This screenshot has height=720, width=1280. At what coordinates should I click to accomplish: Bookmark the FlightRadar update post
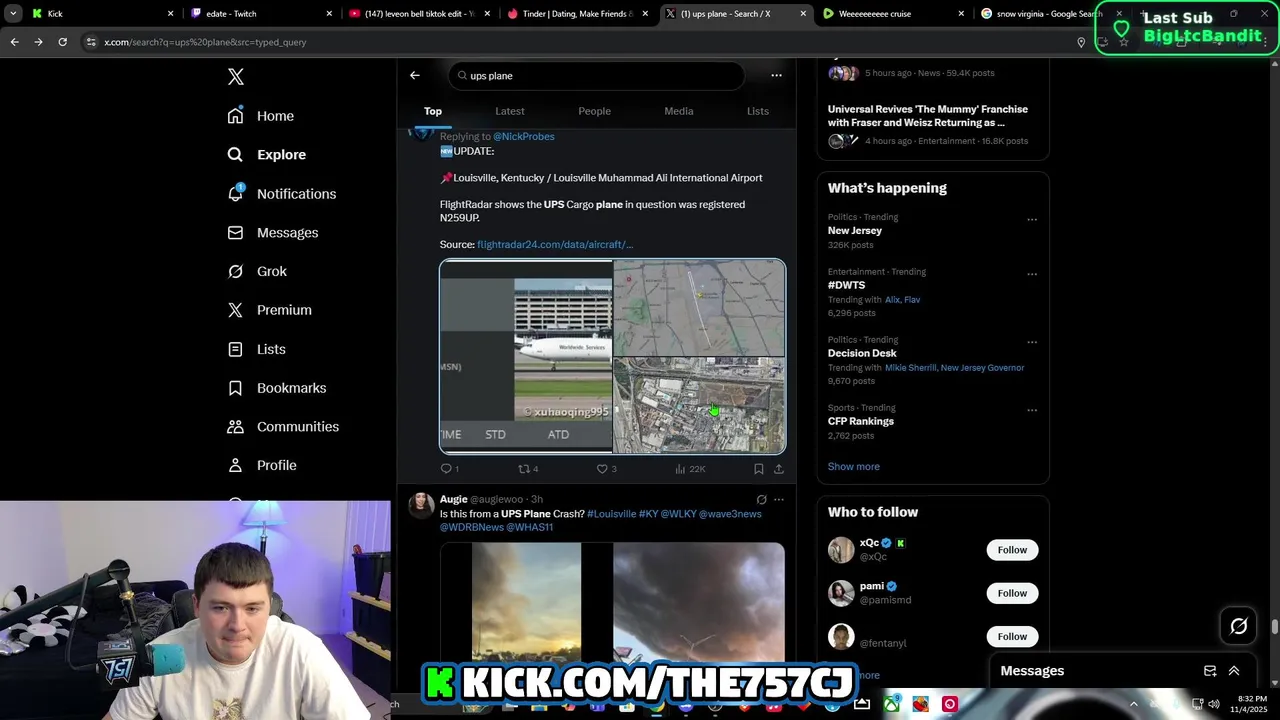(x=759, y=469)
